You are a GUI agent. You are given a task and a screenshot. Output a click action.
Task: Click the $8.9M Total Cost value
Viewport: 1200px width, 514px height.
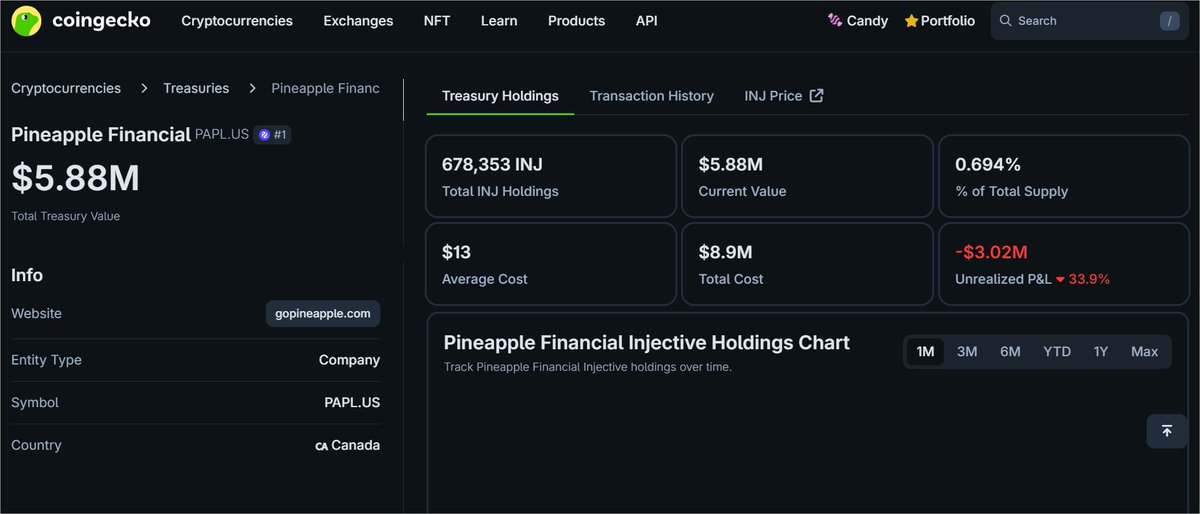725,253
